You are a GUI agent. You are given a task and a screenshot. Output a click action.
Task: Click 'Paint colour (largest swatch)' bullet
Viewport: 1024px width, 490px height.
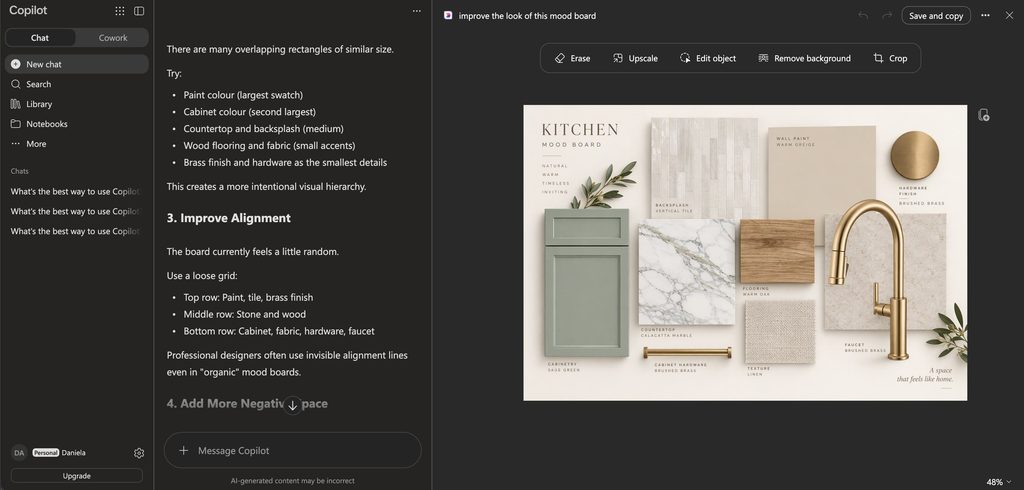click(243, 95)
